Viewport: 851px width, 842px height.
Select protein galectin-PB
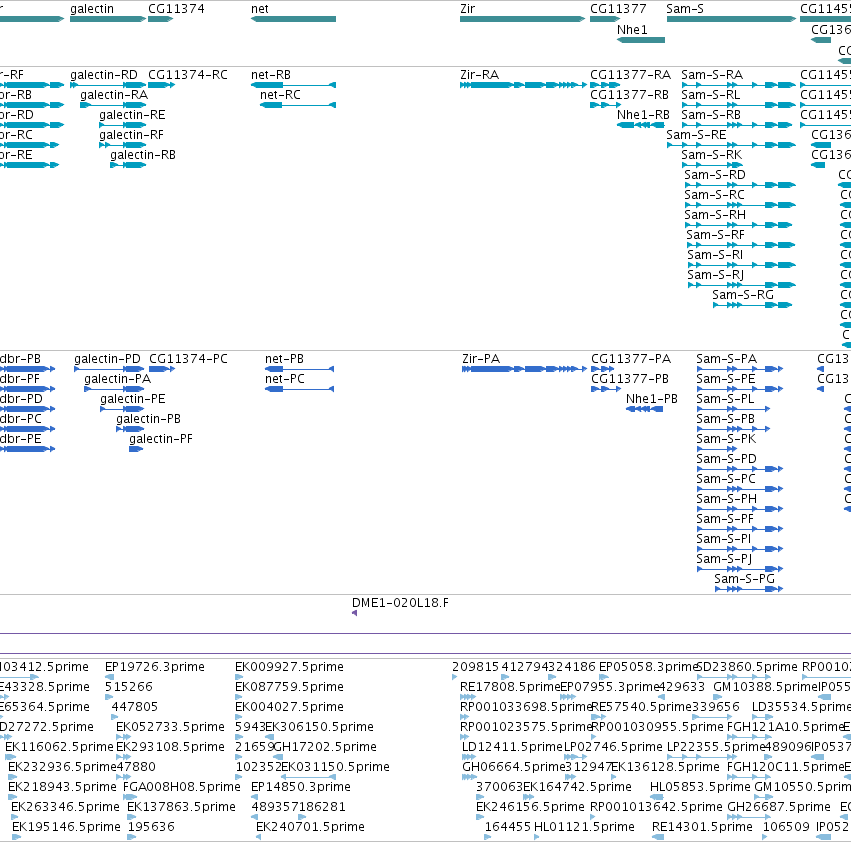click(130, 429)
